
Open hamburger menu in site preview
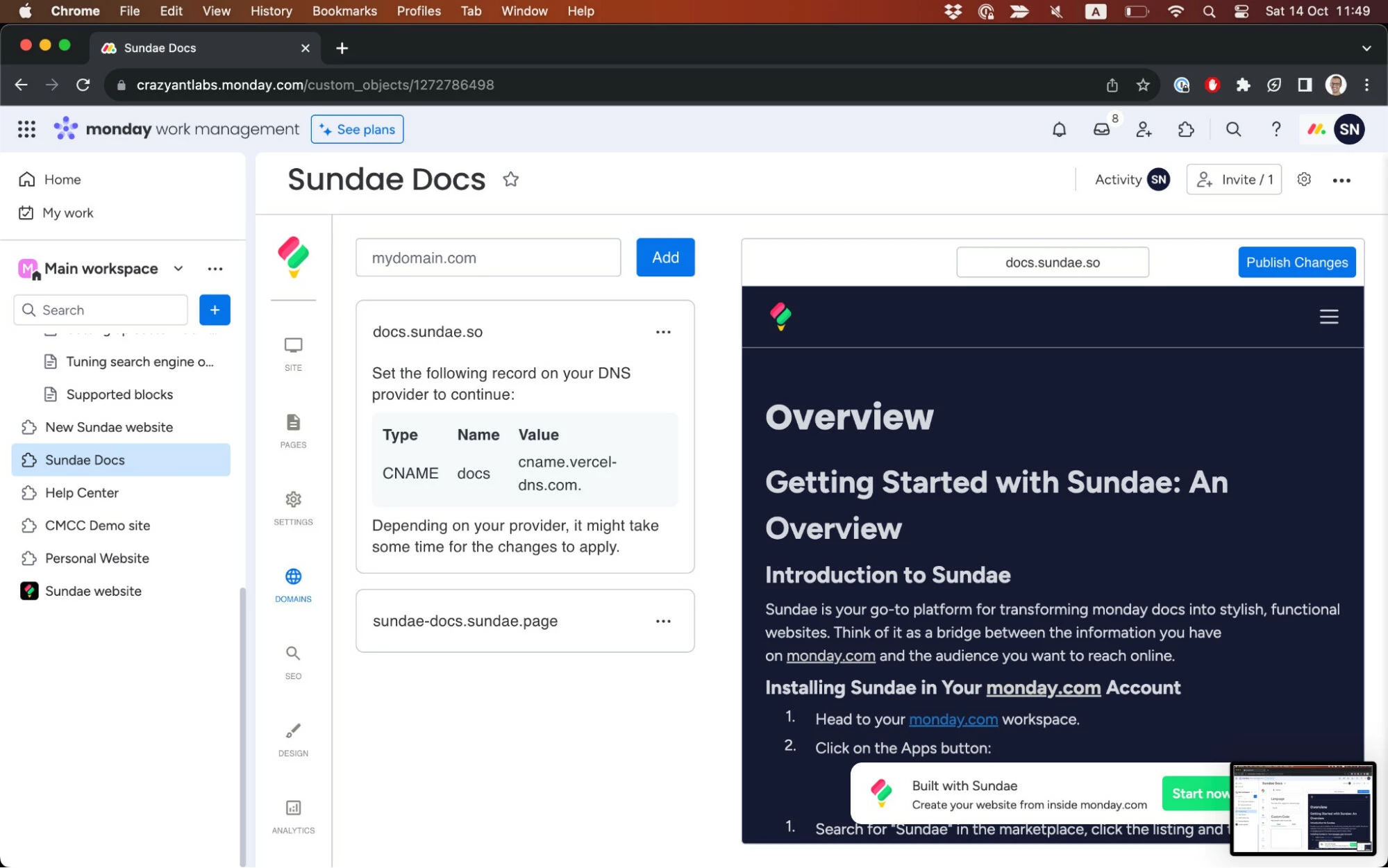[x=1329, y=317]
